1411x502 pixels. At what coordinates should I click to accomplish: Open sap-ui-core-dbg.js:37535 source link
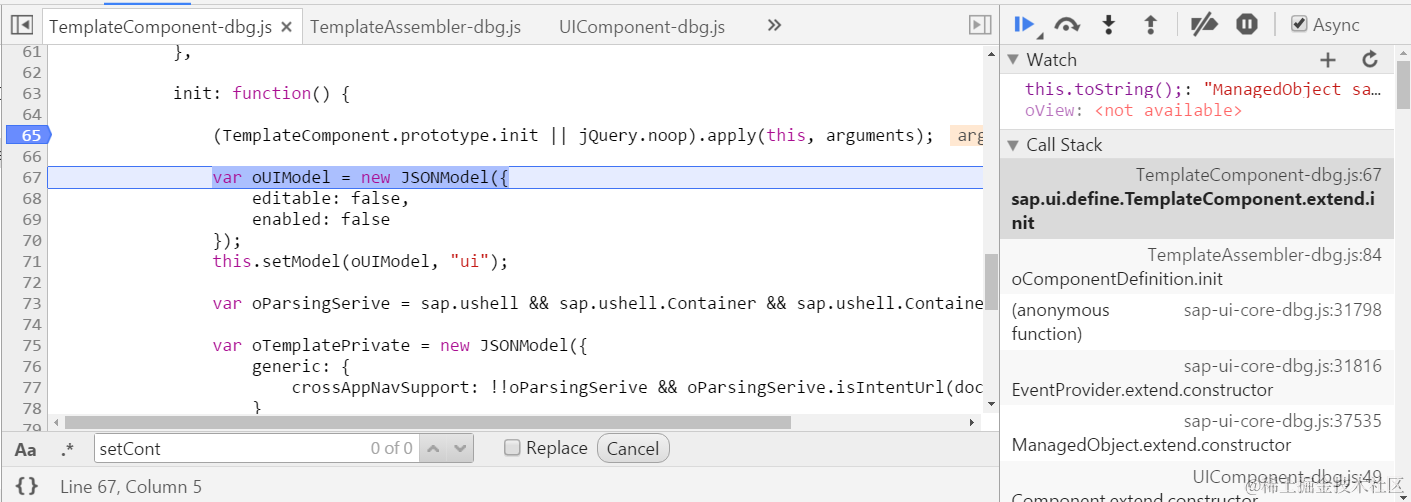1283,421
